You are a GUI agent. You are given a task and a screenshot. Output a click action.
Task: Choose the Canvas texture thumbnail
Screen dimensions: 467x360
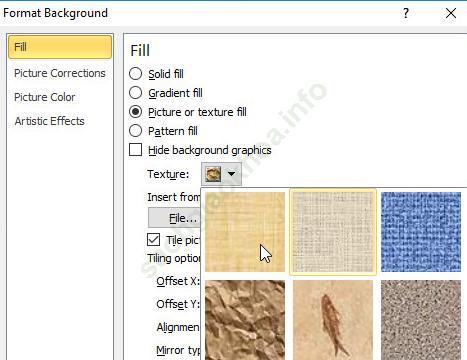click(333, 232)
